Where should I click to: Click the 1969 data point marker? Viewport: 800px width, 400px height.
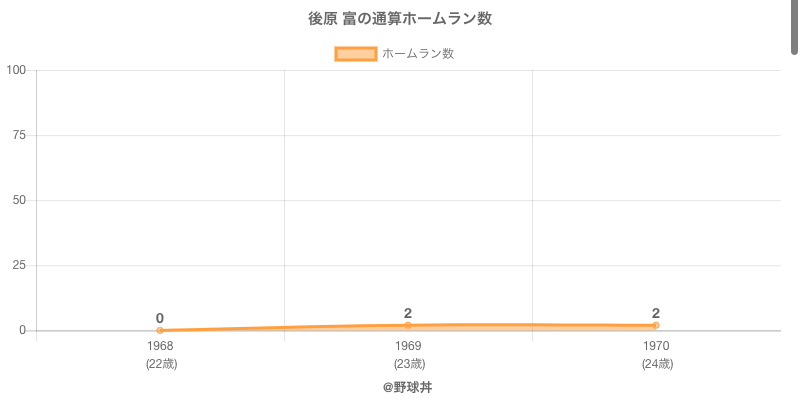click(x=408, y=325)
